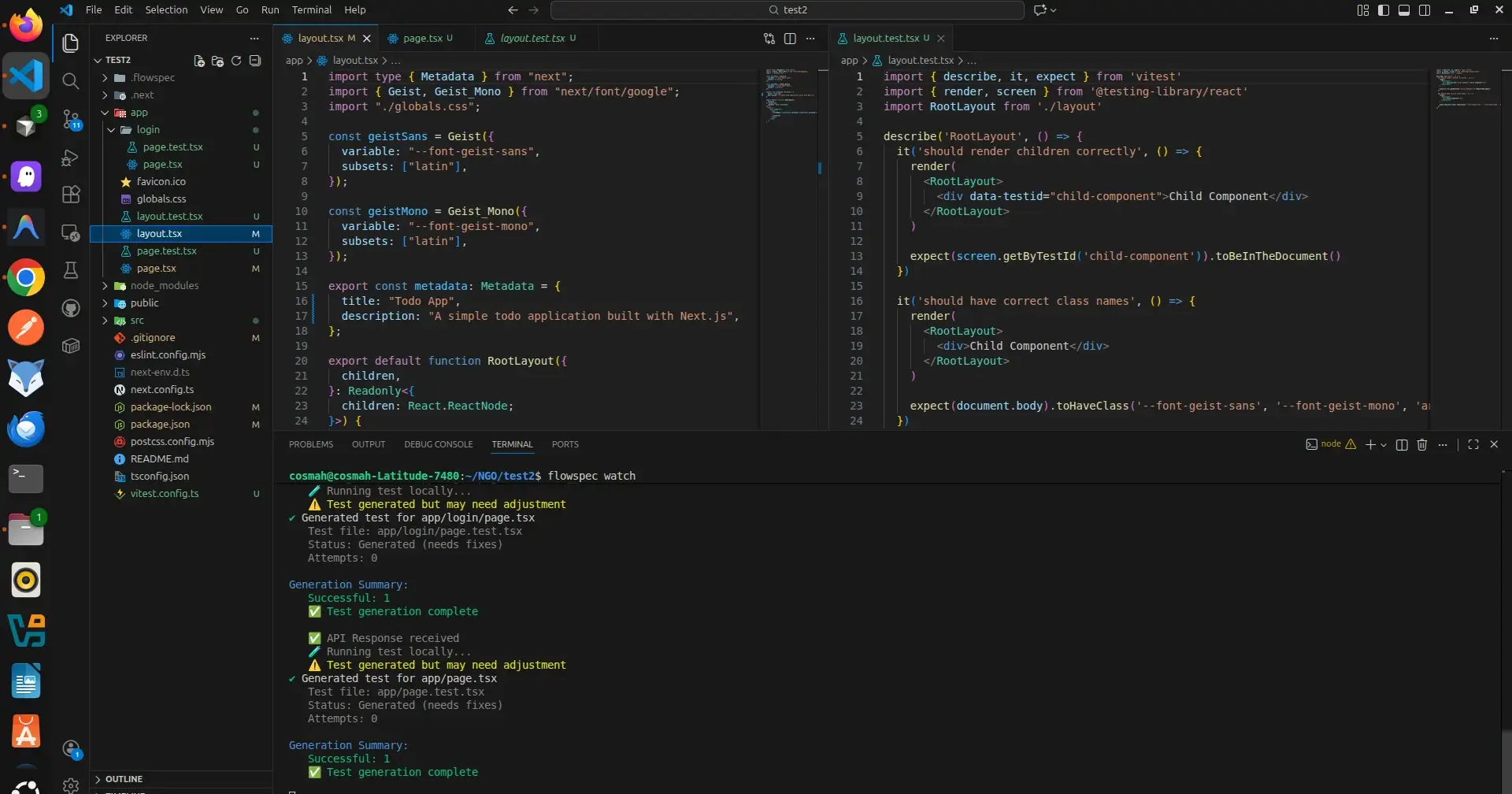
Task: Kill the active terminal with trash icon
Action: coord(1422,444)
